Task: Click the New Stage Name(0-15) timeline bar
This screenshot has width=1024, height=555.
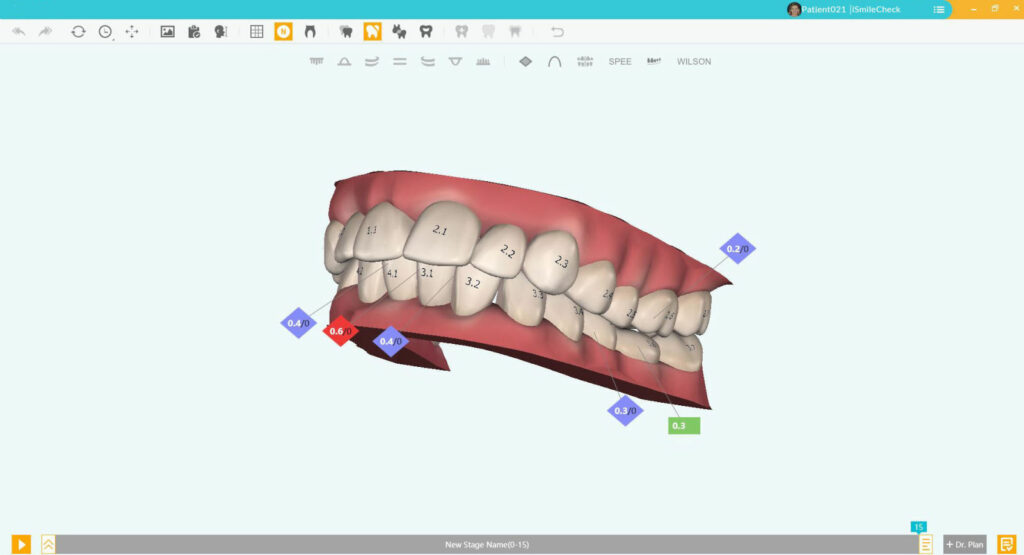Action: [487, 544]
